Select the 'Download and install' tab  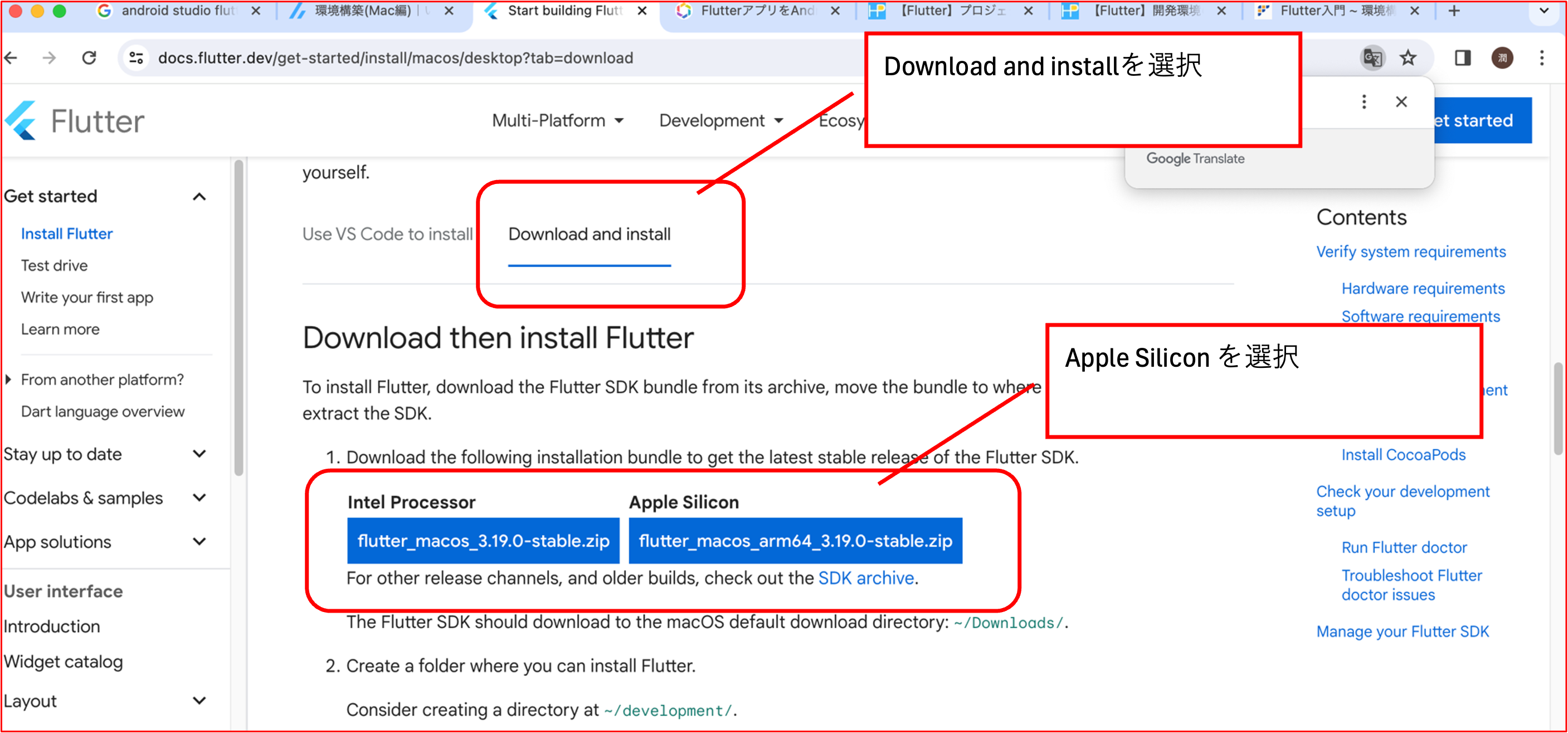tap(589, 234)
